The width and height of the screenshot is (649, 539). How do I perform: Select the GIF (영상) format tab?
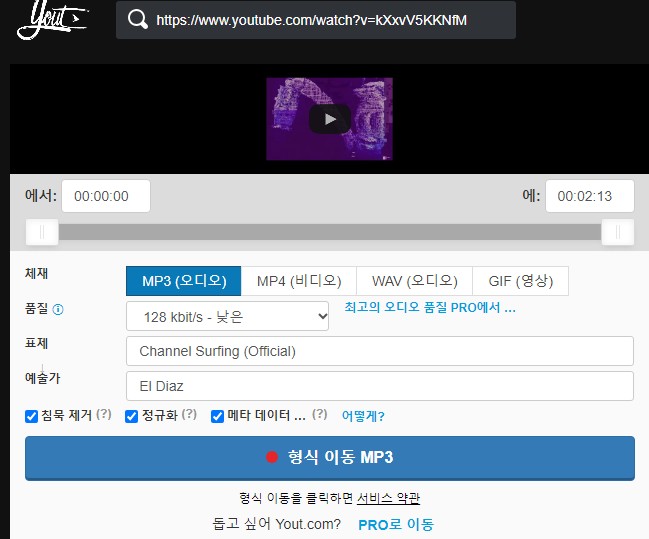pyautogui.click(x=520, y=281)
